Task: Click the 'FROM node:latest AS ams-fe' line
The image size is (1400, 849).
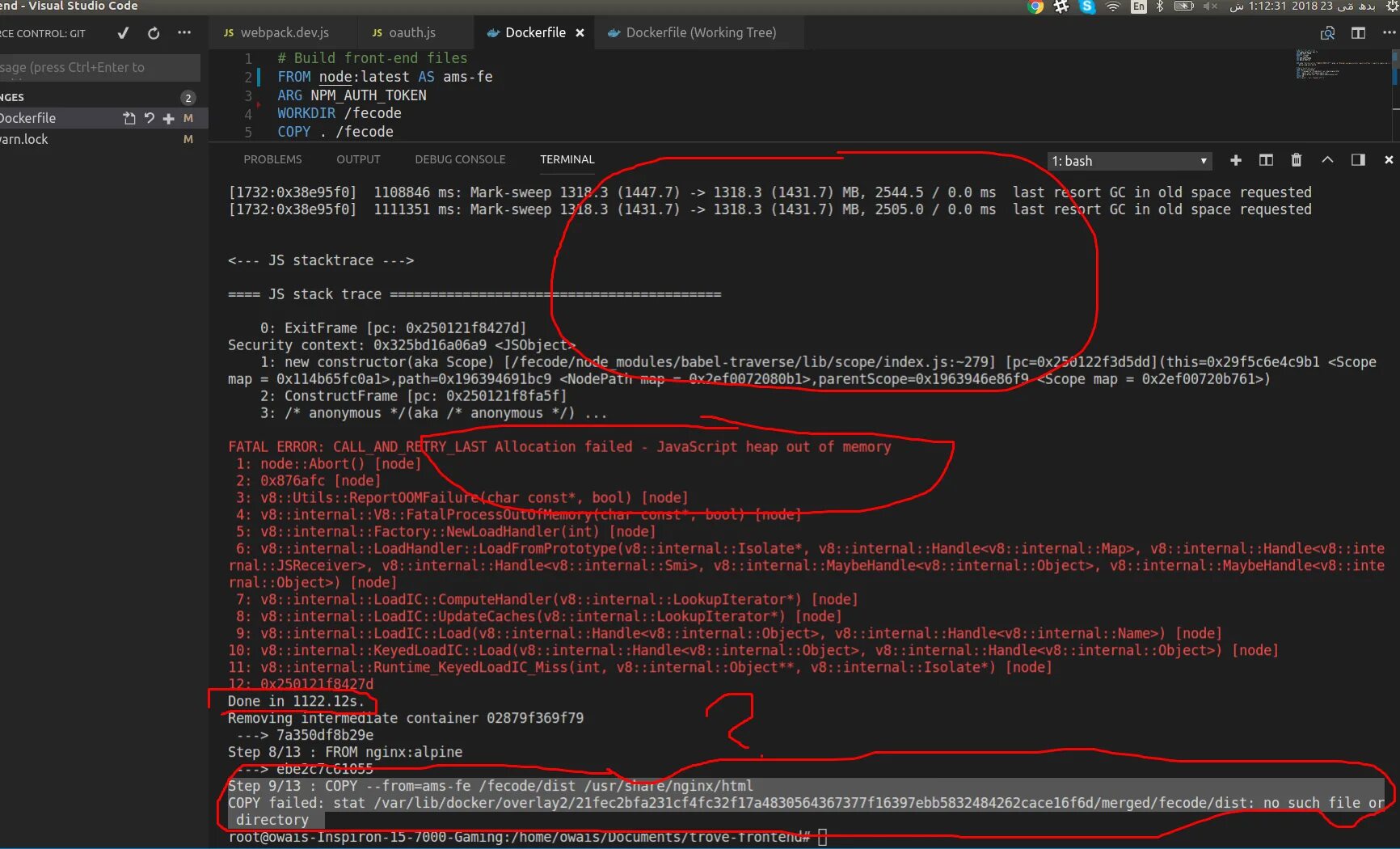Action: [x=385, y=77]
